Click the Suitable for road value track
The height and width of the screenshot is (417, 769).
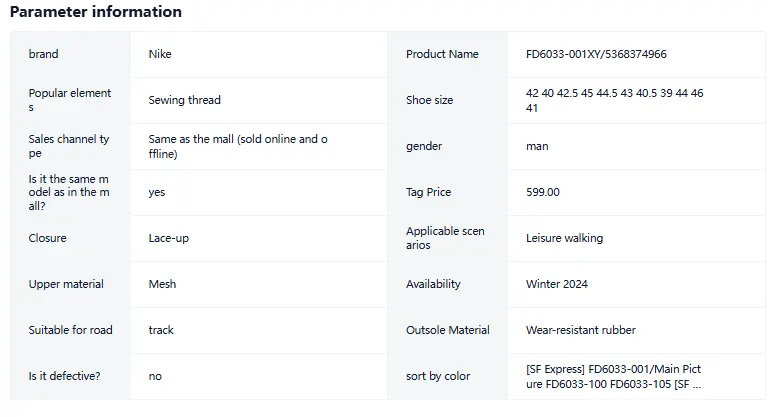(161, 330)
